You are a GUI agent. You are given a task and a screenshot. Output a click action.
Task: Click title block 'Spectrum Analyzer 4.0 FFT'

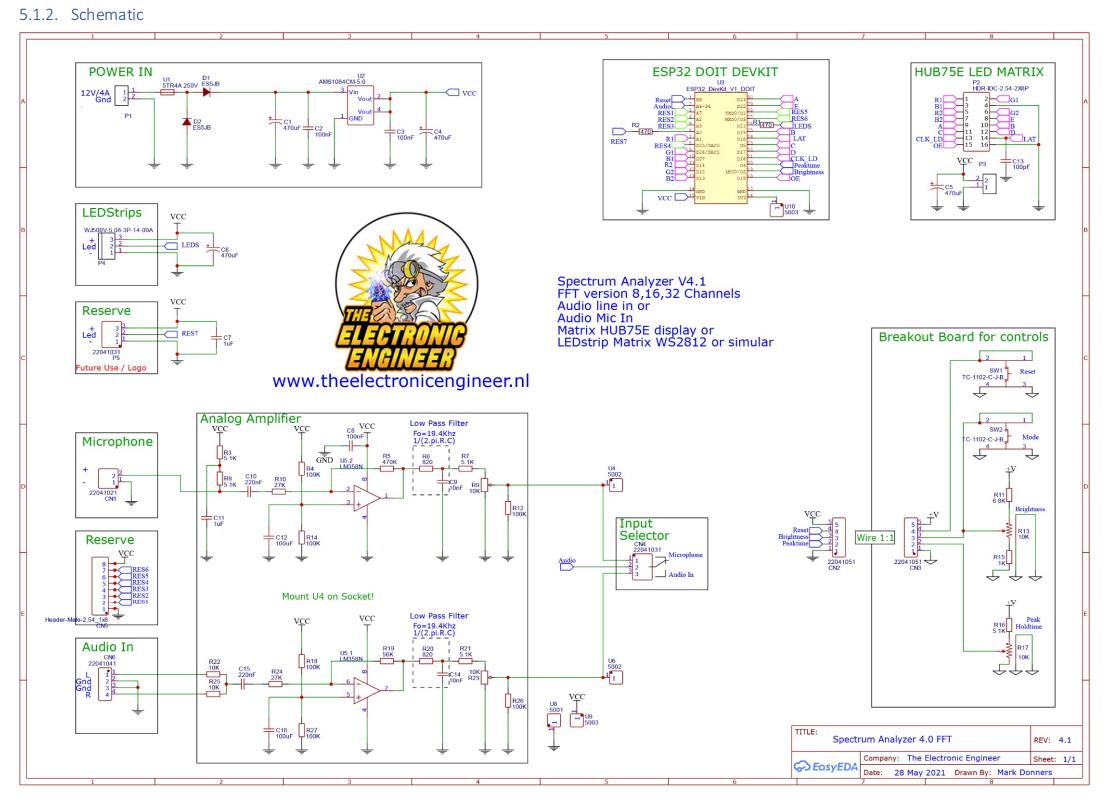tap(892, 739)
